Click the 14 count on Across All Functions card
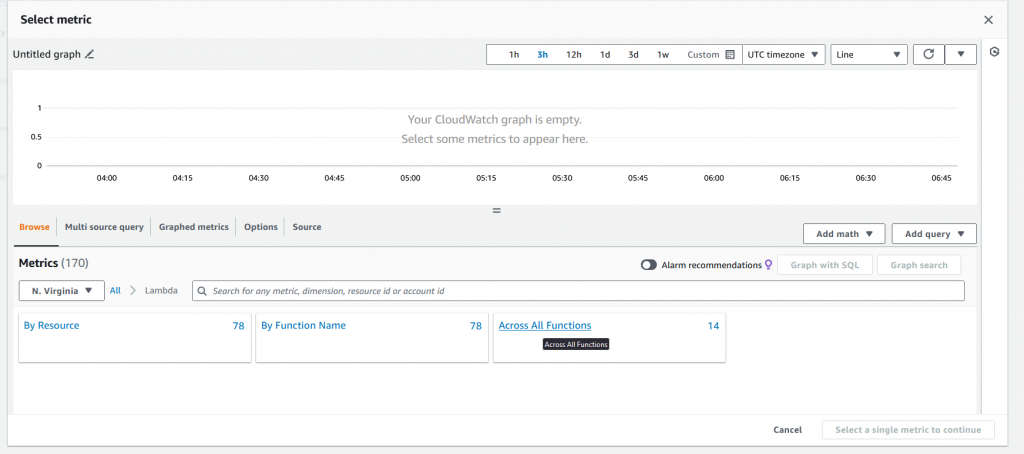The height and width of the screenshot is (454, 1024). pyautogui.click(x=713, y=325)
